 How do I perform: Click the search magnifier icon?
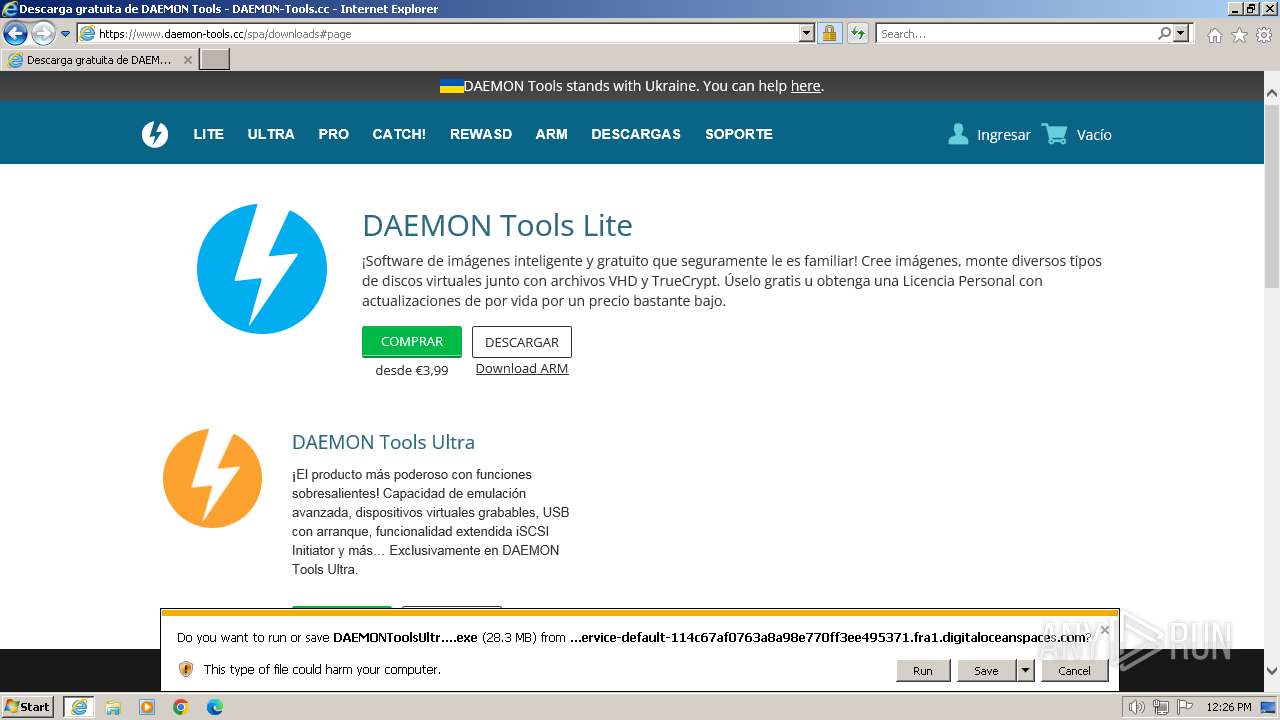[1164, 33]
